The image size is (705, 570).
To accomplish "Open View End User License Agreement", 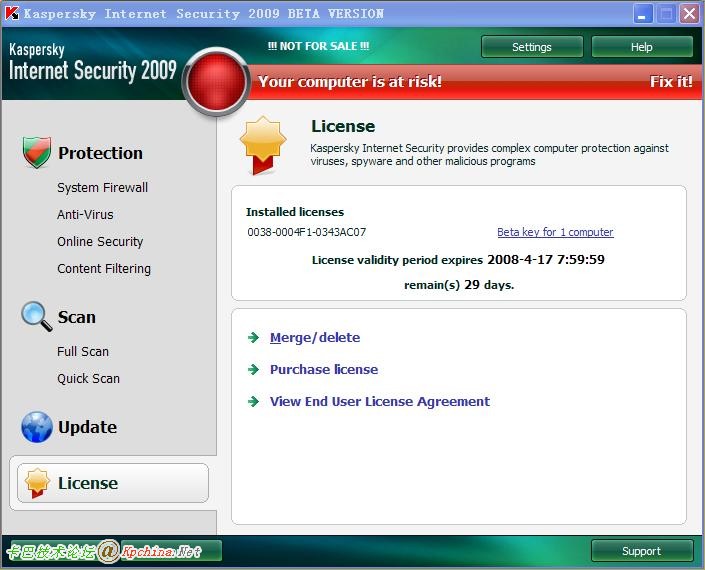I will (x=379, y=401).
